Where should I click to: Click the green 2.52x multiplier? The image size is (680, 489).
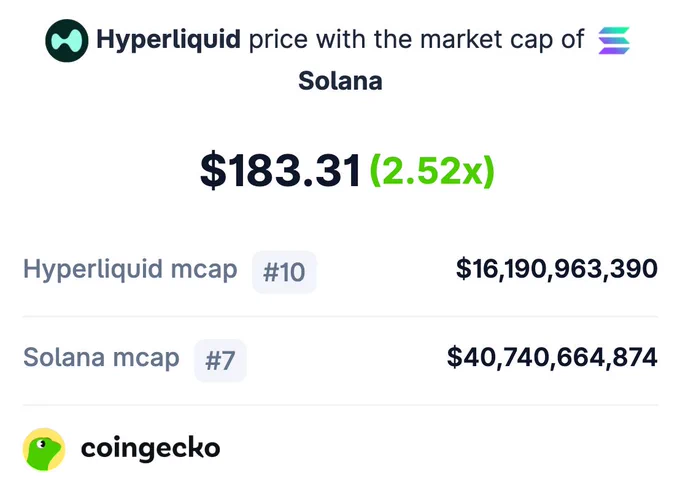tap(432, 171)
